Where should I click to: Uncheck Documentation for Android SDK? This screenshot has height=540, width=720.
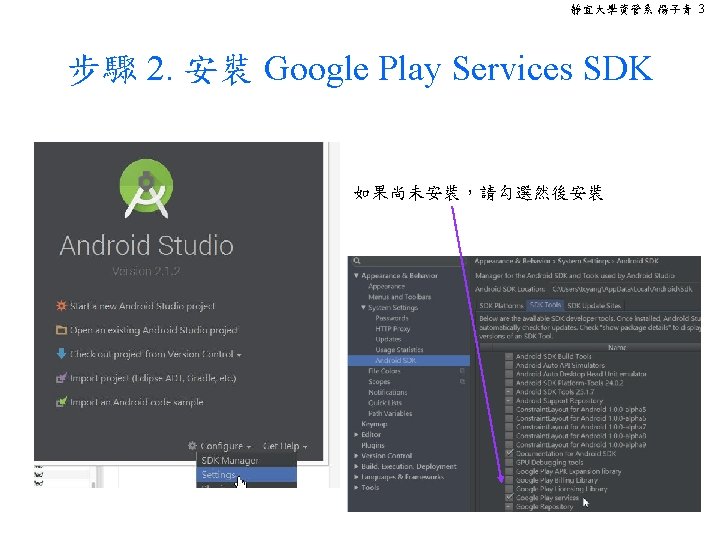pos(509,453)
